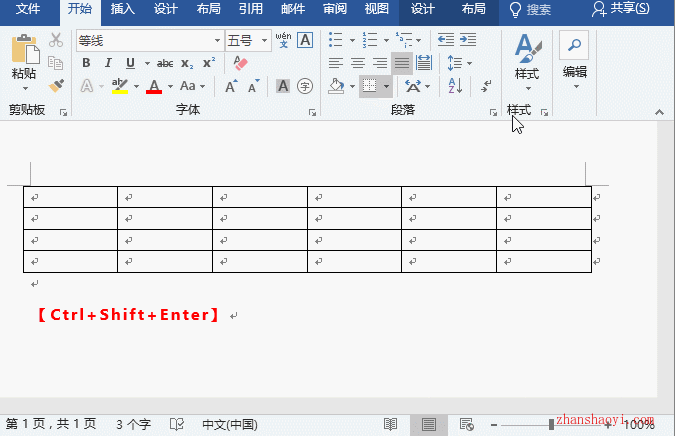675x436 pixels.
Task: Open the spelling proofing status icon
Action: click(176, 424)
